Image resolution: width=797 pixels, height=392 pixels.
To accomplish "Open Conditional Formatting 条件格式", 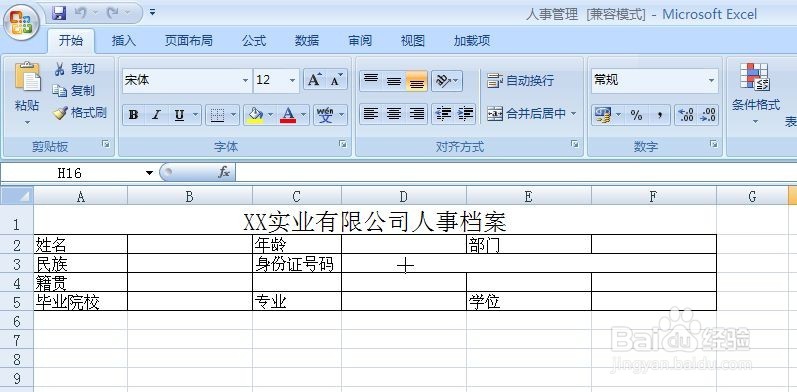I will click(x=755, y=94).
